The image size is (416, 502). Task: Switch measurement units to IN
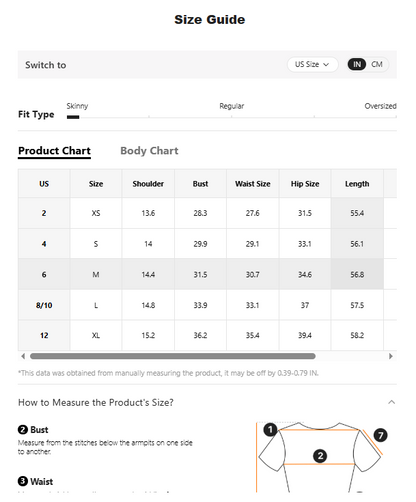[357, 64]
